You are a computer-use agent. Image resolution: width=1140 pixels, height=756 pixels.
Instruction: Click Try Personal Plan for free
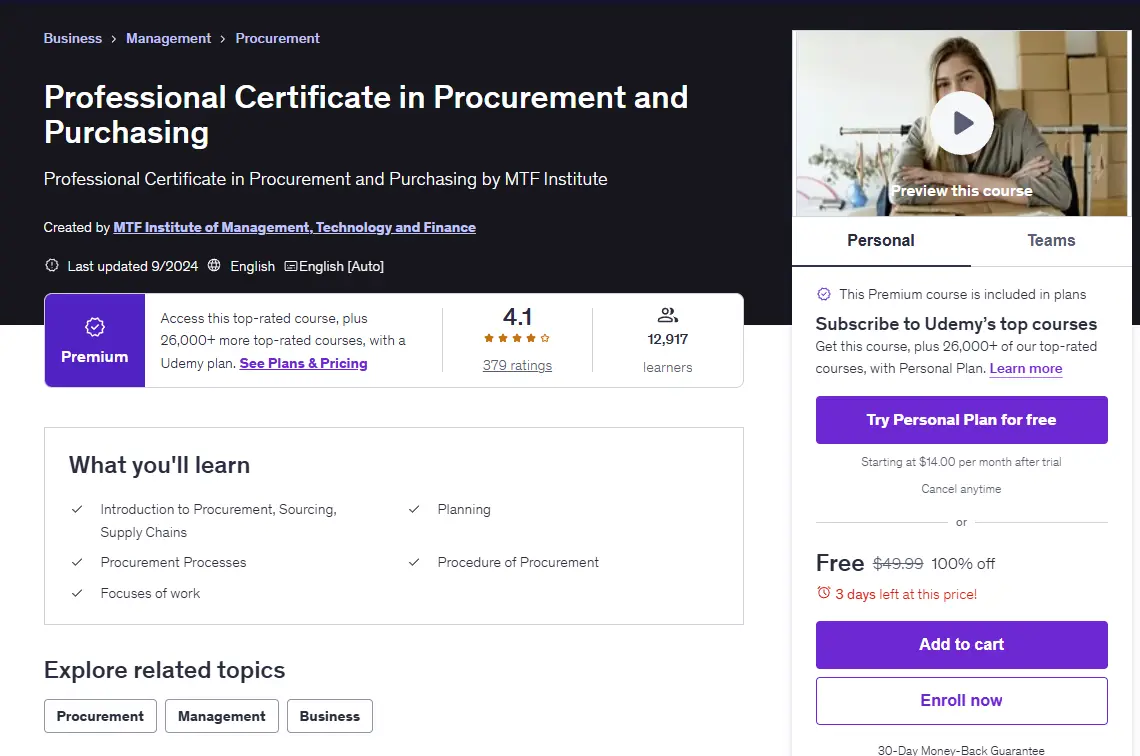[962, 419]
